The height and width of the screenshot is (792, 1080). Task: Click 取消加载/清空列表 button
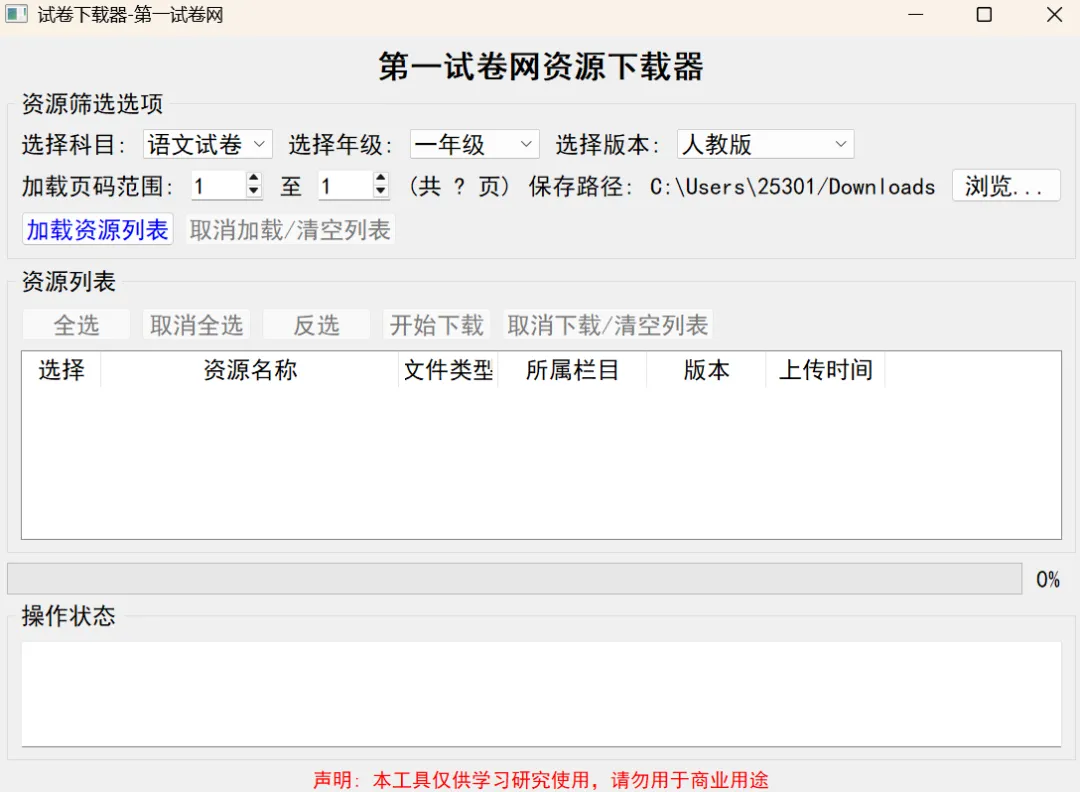291,229
